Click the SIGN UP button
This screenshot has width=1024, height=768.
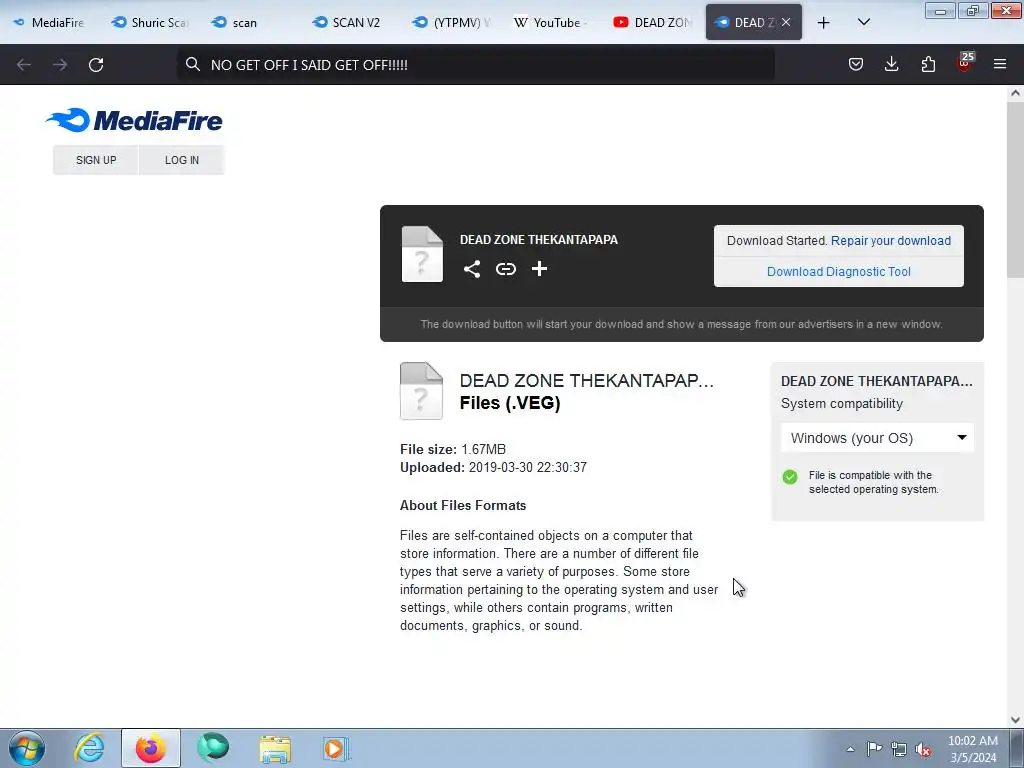coord(96,160)
